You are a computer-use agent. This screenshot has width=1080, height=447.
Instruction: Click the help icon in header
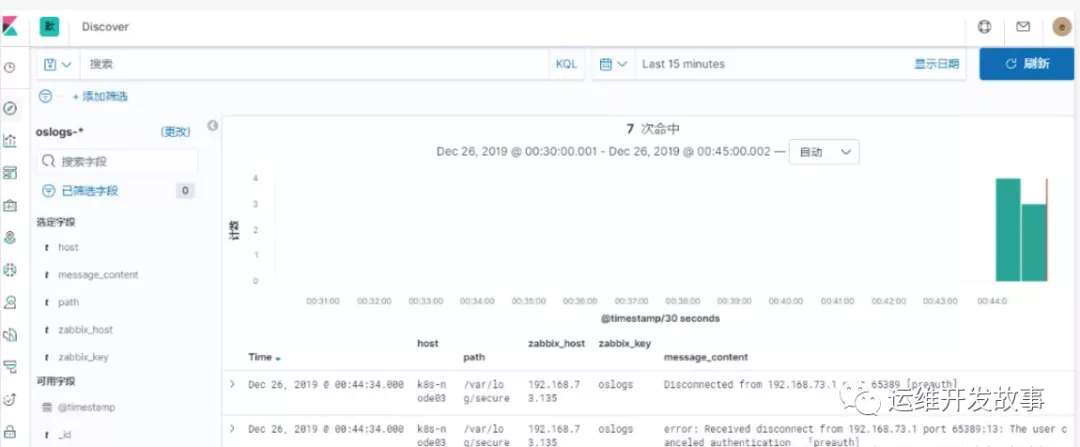pos(984,27)
